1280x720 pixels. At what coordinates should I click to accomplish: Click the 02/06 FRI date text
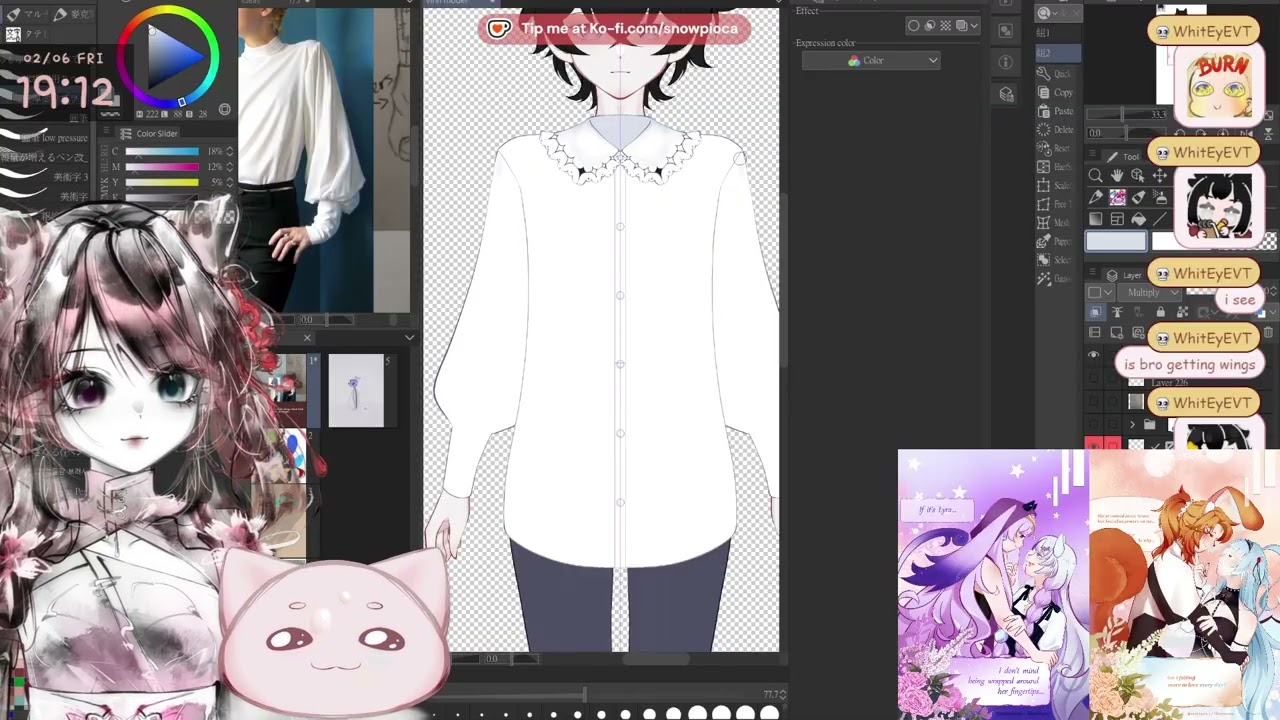(x=63, y=59)
